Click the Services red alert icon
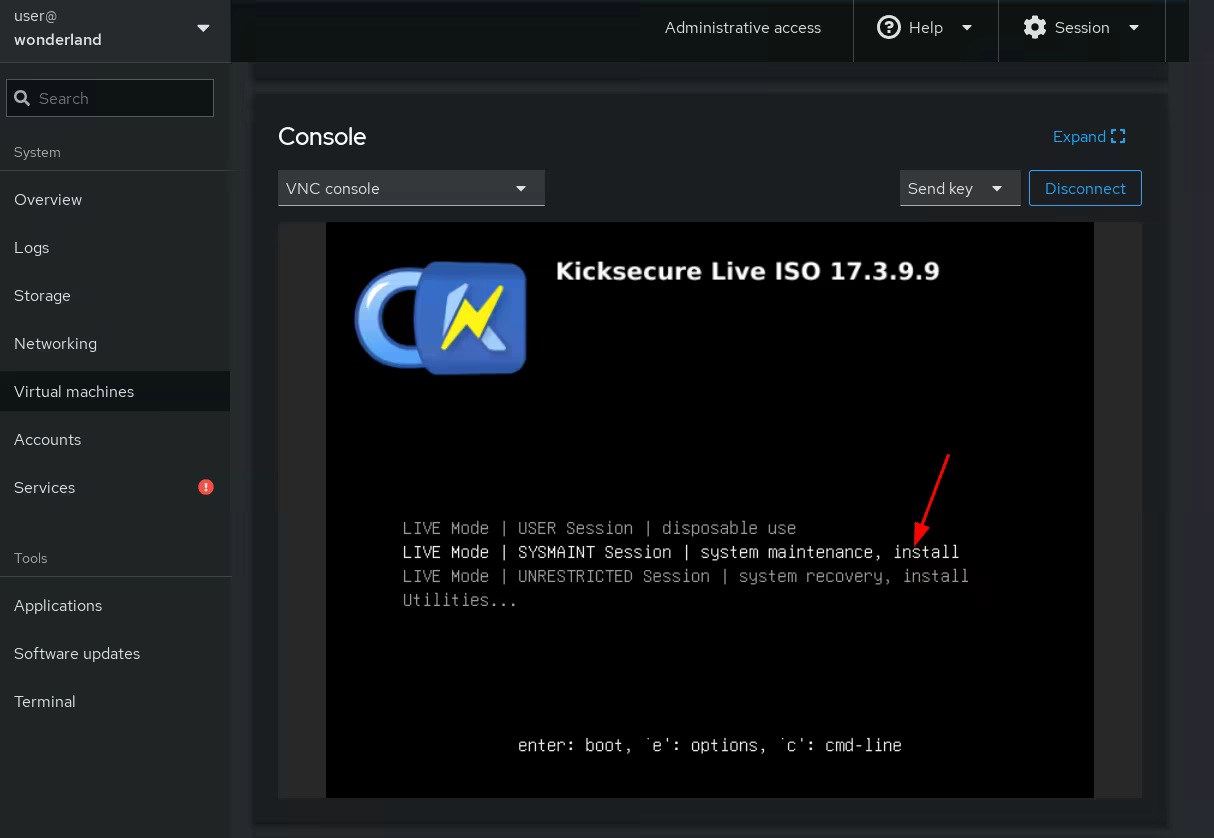This screenshot has width=1214, height=838. [206, 487]
